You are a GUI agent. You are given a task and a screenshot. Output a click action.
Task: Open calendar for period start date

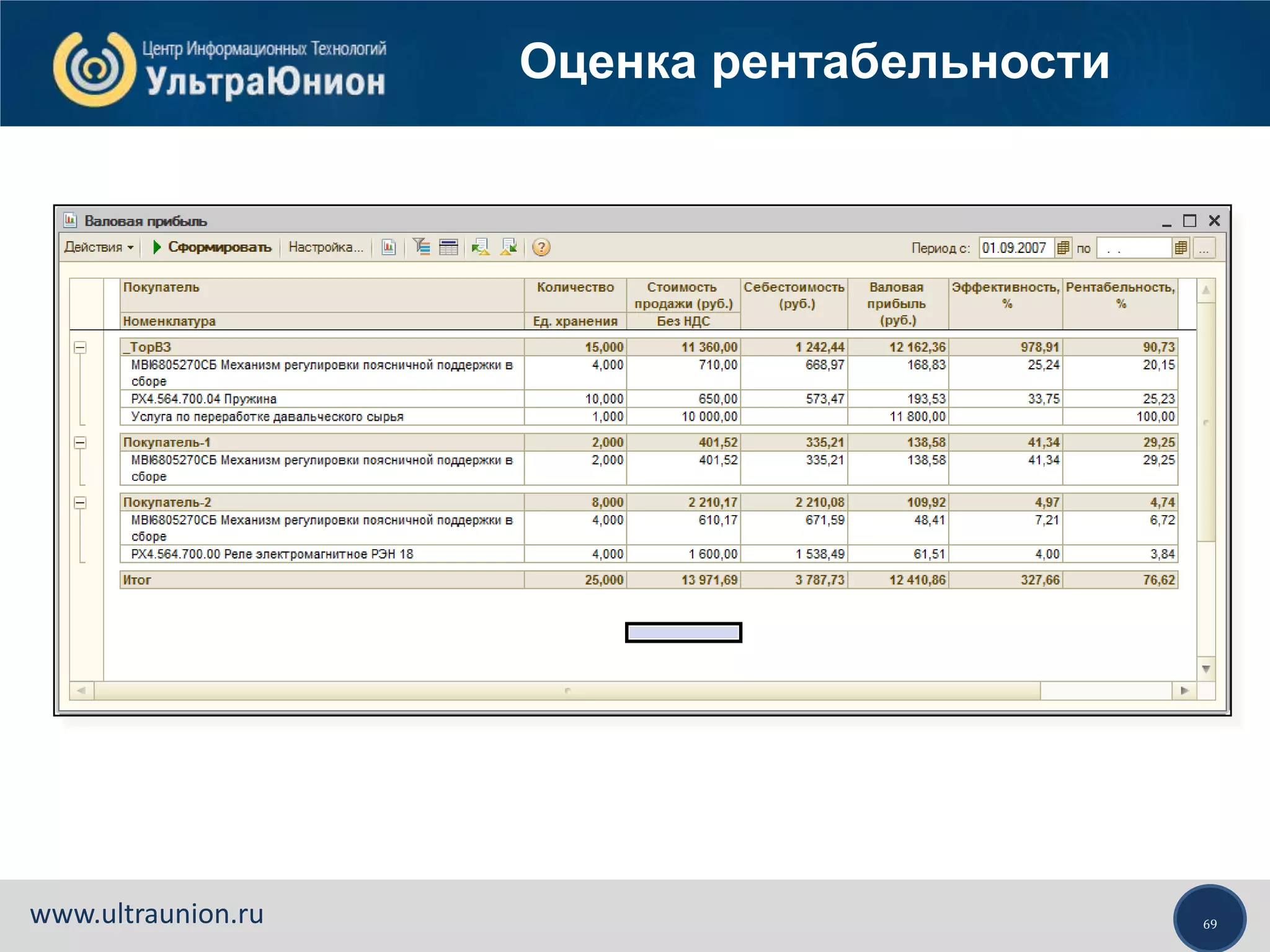(1063, 248)
